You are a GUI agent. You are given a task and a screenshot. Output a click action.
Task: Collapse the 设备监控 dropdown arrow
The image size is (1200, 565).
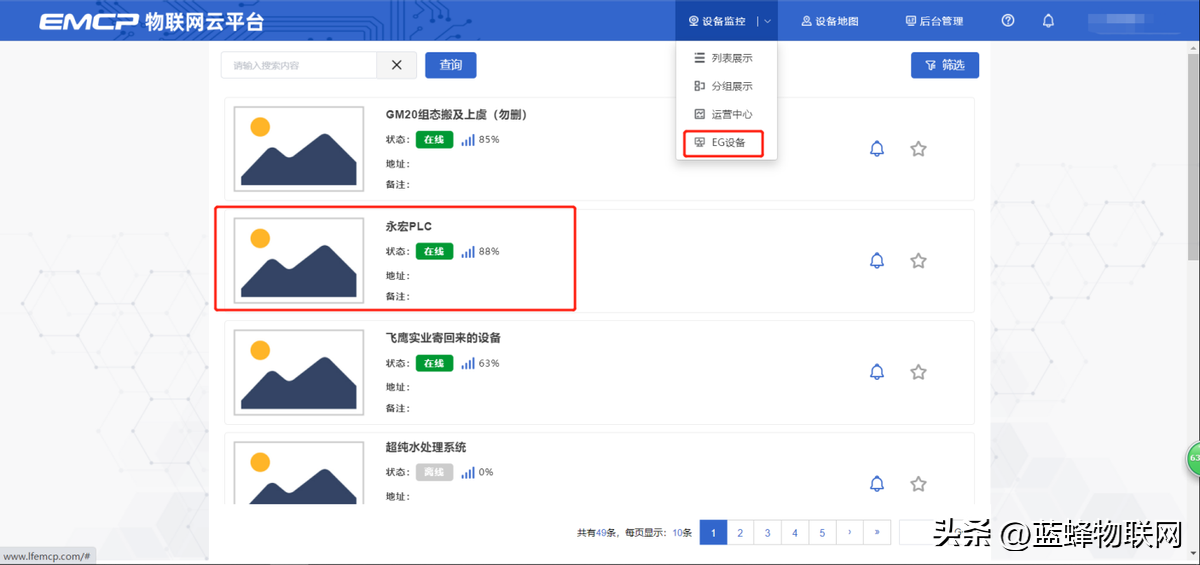[767, 21]
